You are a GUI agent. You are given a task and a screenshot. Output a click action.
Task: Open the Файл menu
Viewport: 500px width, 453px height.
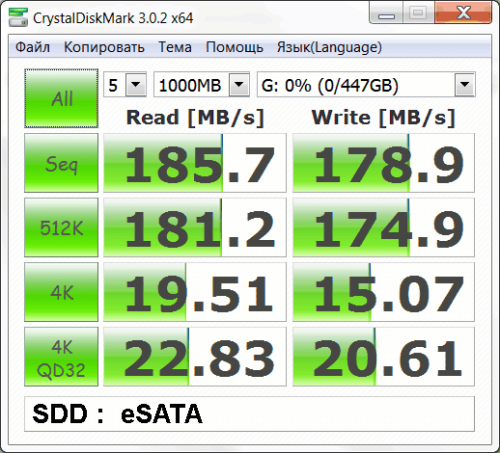point(32,47)
